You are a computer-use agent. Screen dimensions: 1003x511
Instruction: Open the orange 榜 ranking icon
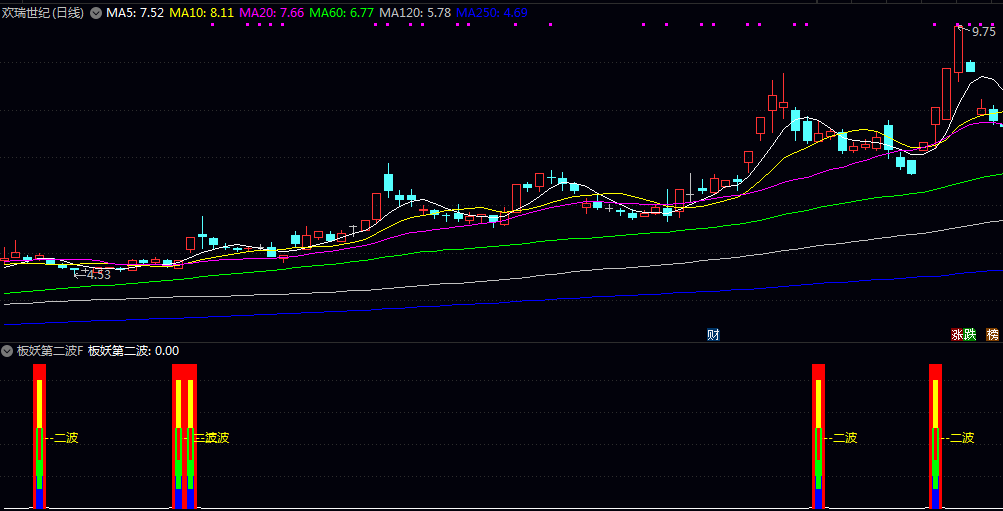point(992,334)
